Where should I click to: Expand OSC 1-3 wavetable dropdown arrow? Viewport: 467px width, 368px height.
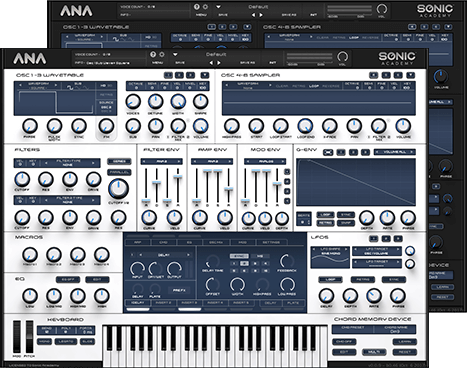[x=205, y=75]
